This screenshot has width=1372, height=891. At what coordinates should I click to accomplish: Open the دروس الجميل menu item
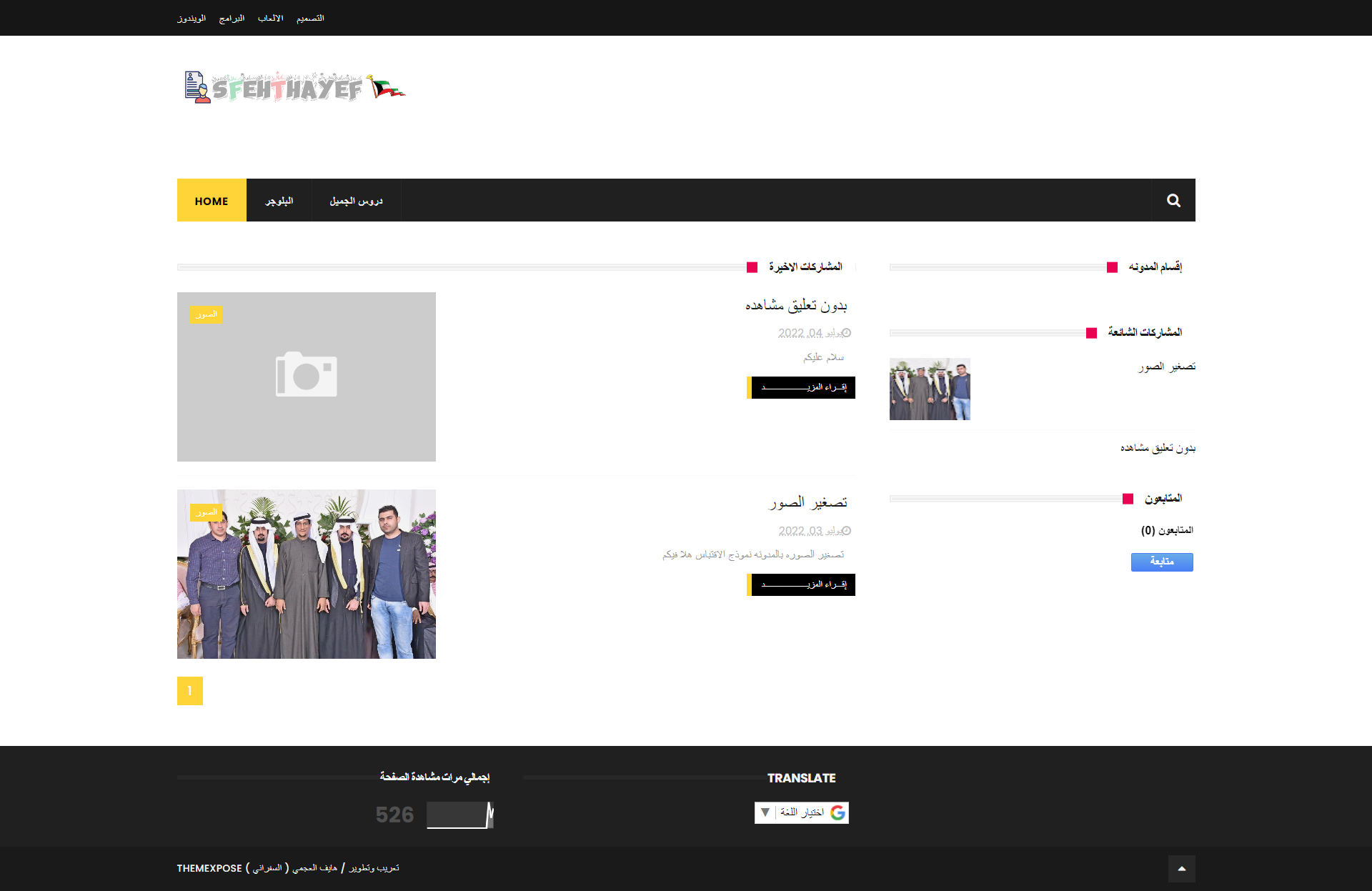pyautogui.click(x=356, y=201)
